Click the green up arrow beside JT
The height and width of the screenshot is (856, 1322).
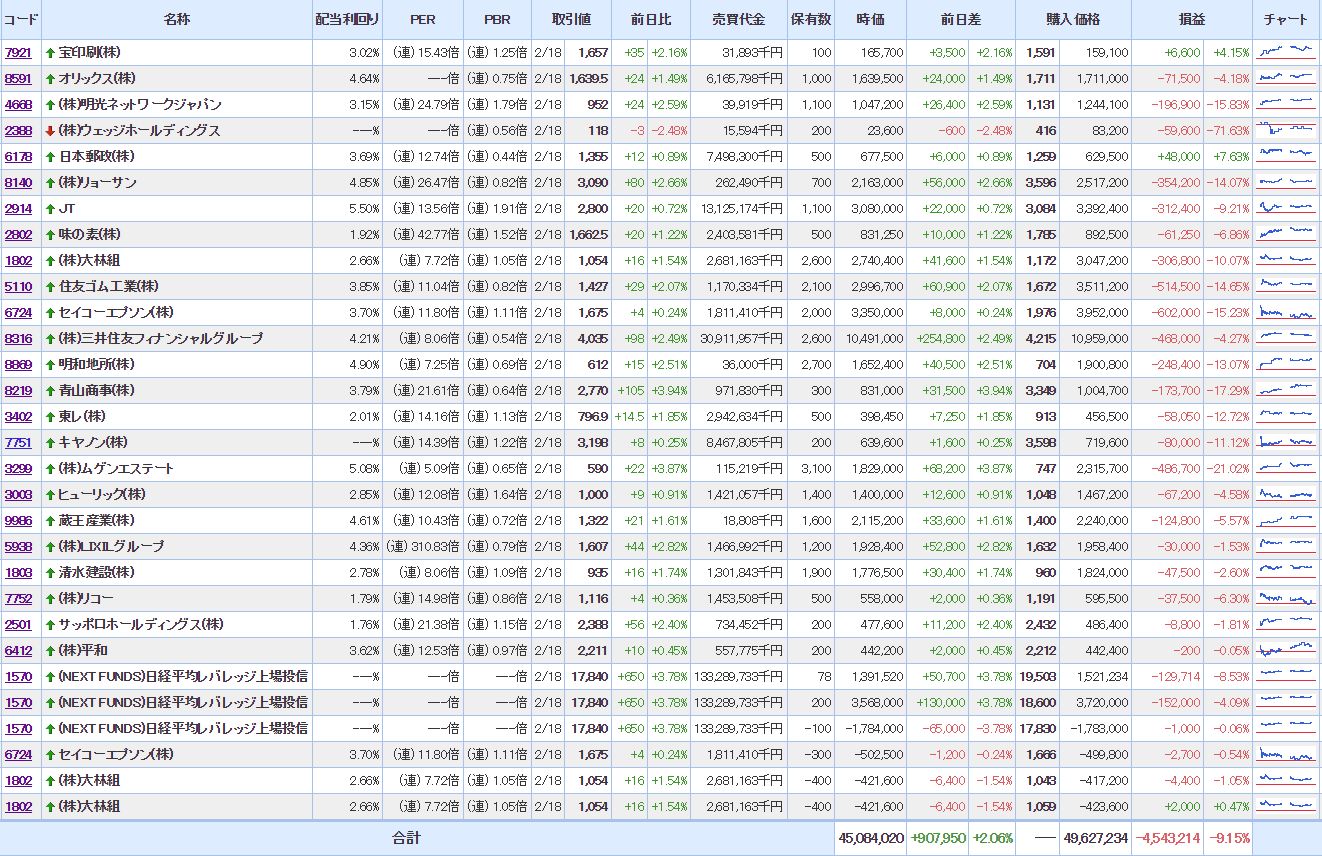click(x=50, y=208)
